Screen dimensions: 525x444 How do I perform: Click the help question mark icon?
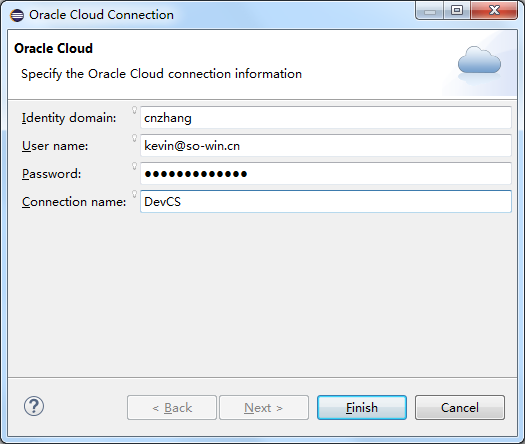tap(34, 406)
